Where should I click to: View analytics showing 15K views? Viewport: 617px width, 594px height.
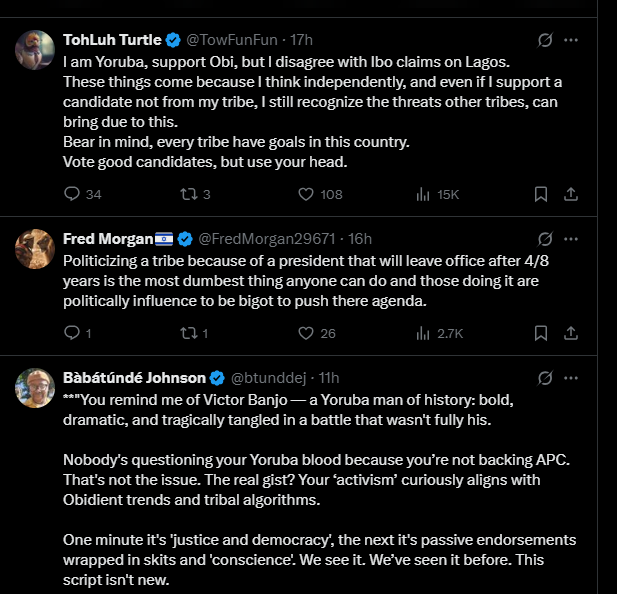point(437,194)
